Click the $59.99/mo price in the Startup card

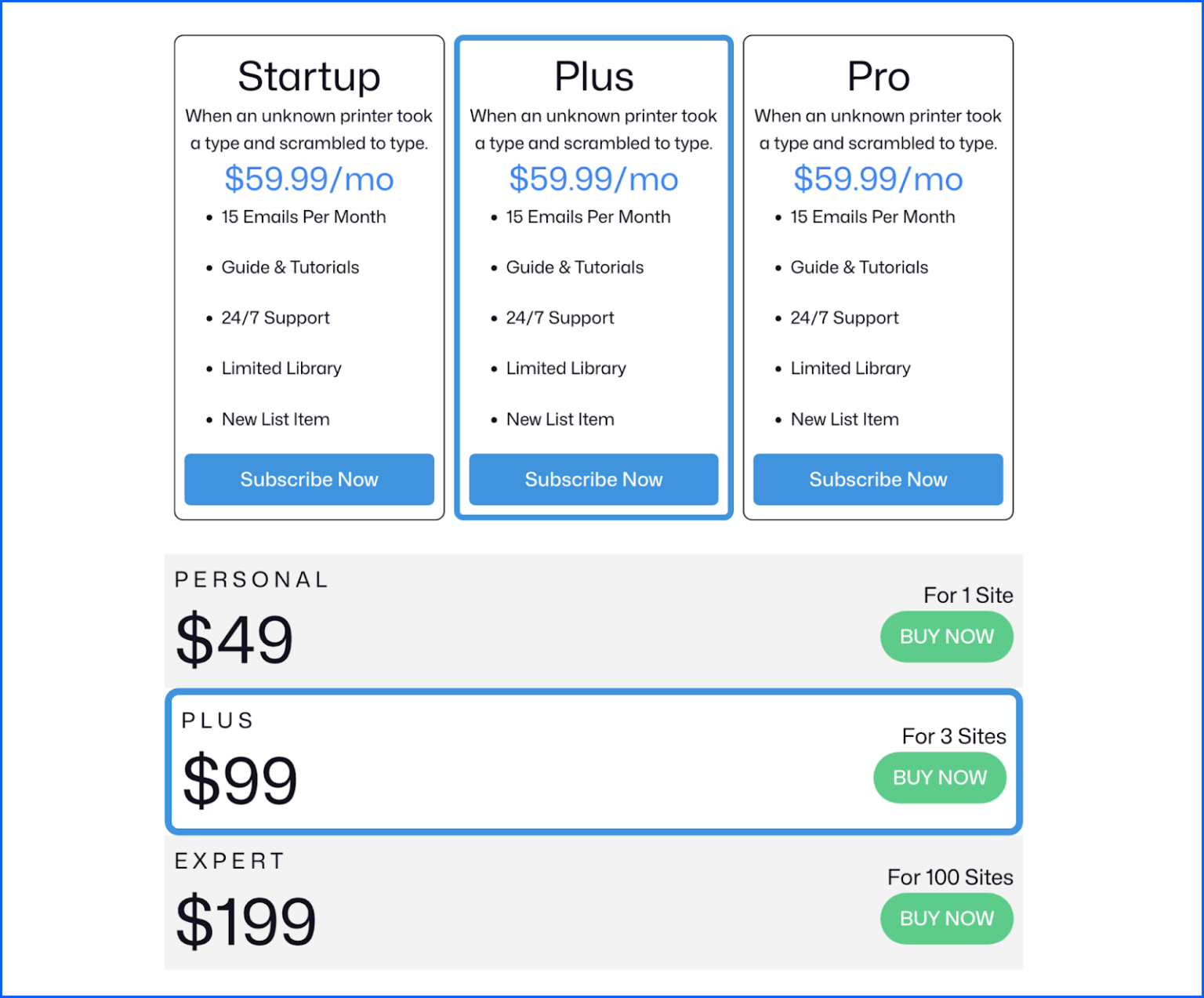click(309, 179)
